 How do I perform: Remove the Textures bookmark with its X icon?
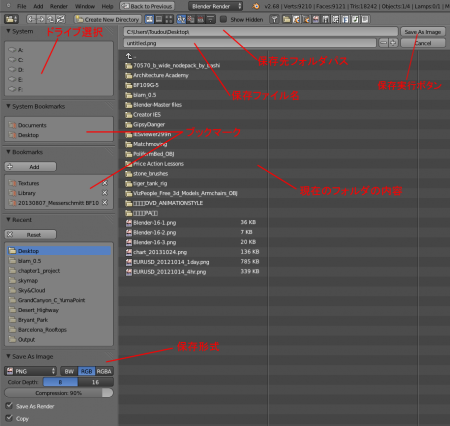105,183
